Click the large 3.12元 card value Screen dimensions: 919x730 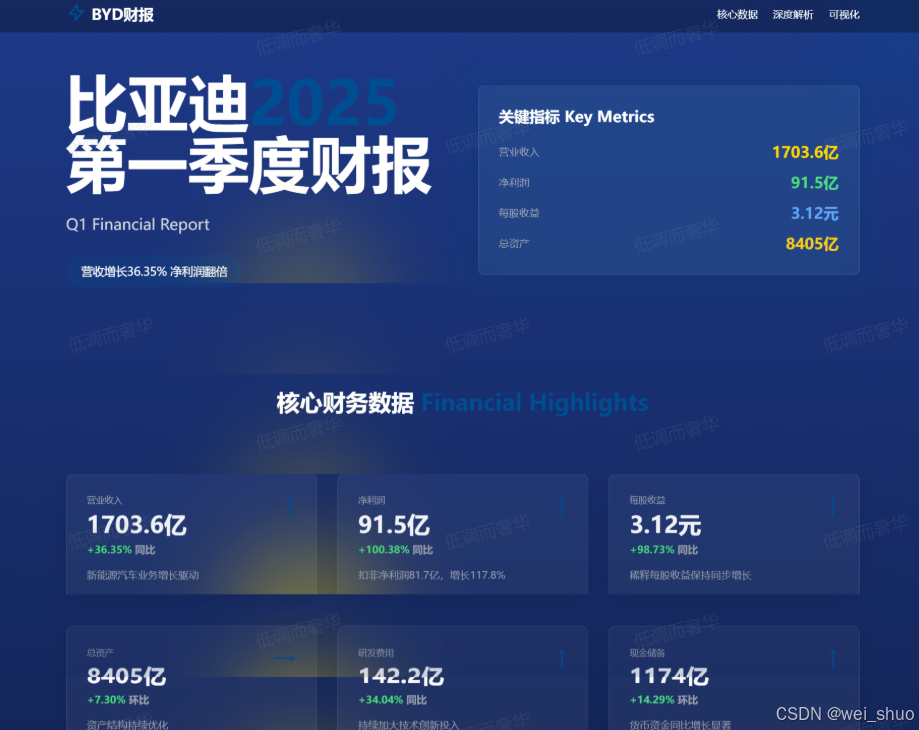(665, 525)
